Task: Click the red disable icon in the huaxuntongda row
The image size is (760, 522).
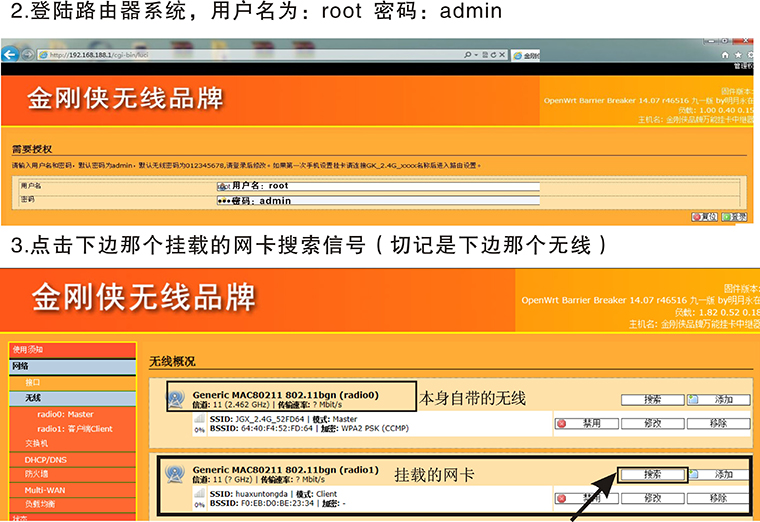Action: point(562,498)
